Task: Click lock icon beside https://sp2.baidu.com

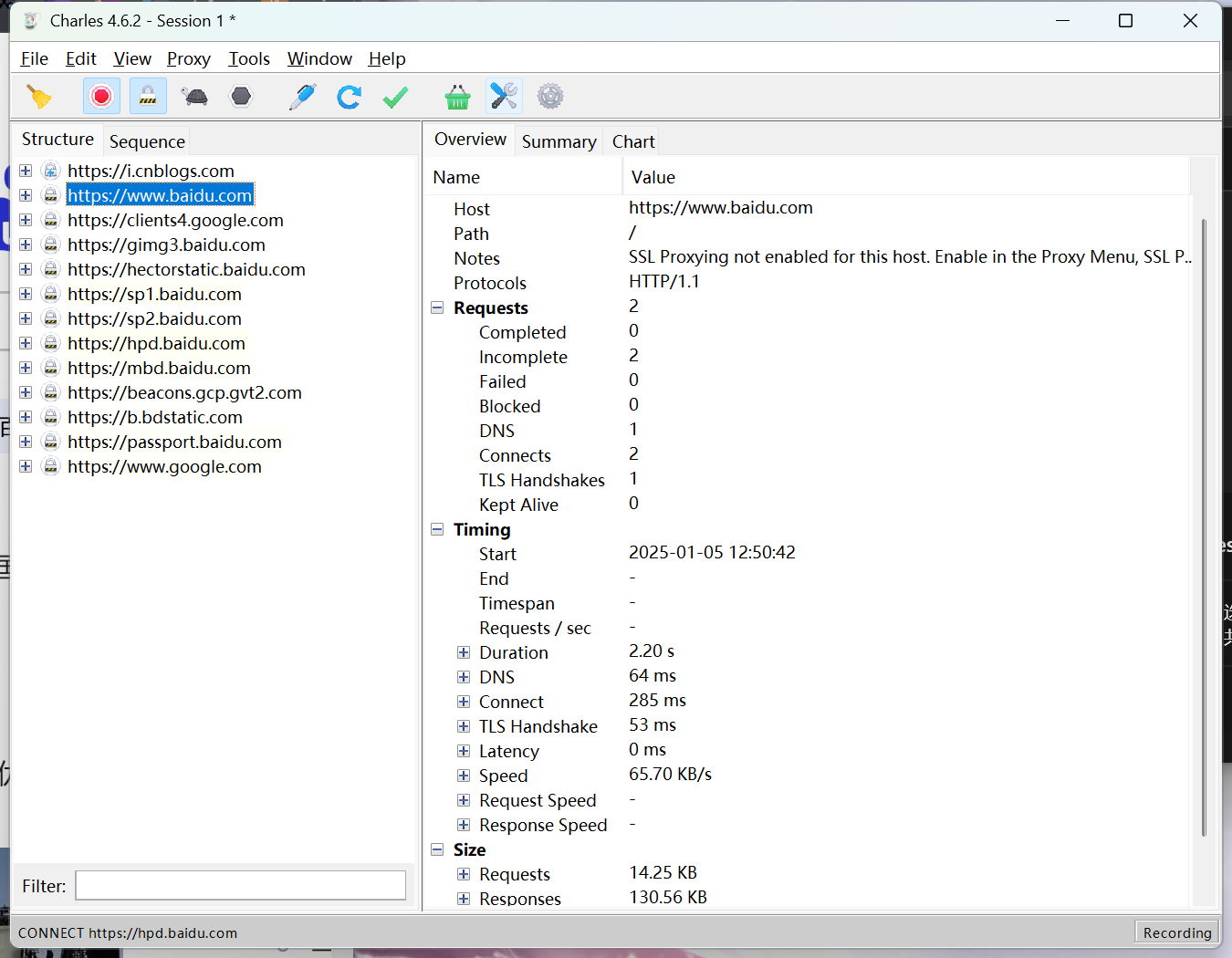Action: tap(51, 318)
